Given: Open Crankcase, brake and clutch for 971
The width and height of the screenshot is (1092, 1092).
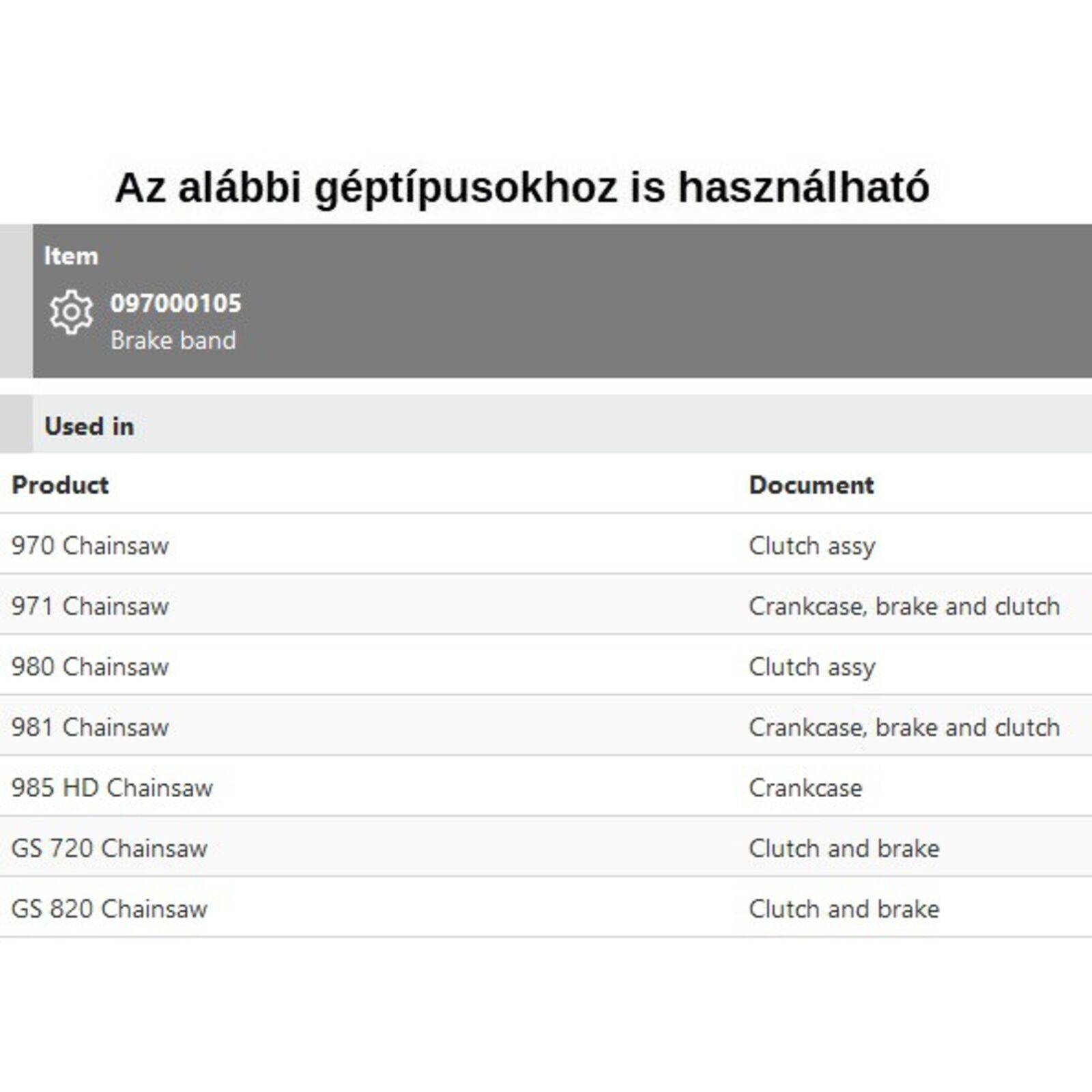Looking at the screenshot, I should 904,606.
